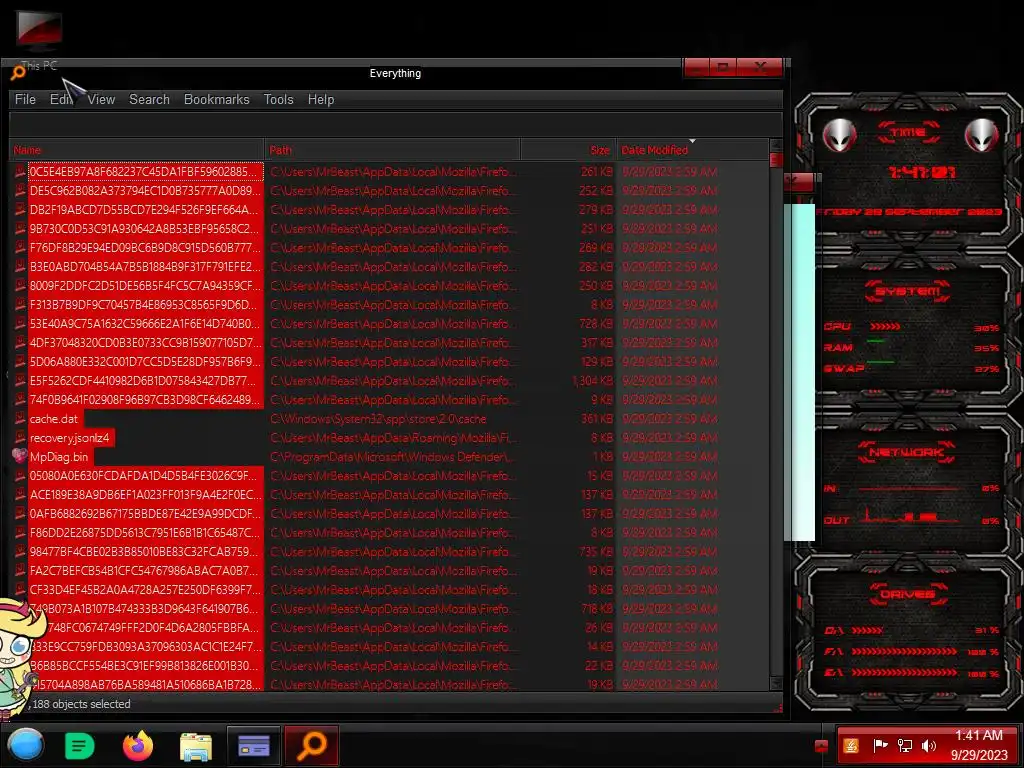This screenshot has width=1024, height=768.
Task: Select the recovery.jsonlz4 file name
Action: tap(69, 438)
